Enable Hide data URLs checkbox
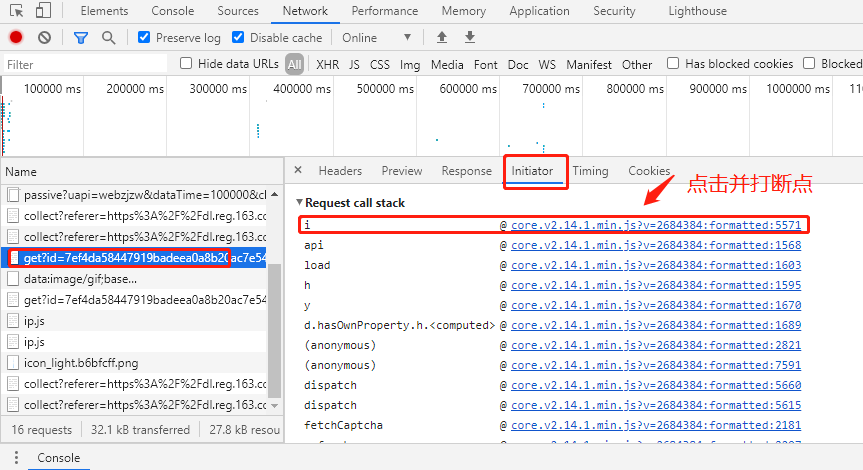The image size is (863, 470). coord(186,63)
